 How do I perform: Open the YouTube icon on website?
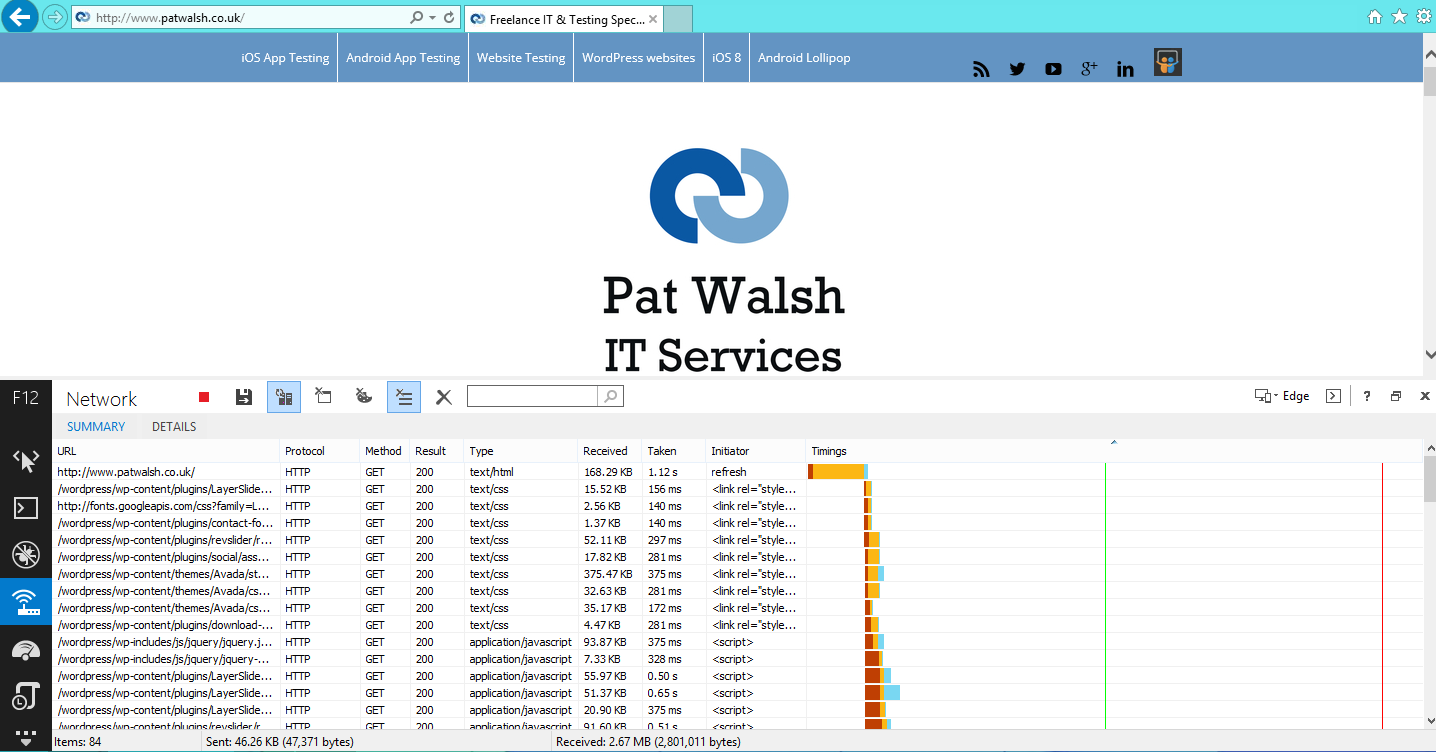pos(1053,69)
